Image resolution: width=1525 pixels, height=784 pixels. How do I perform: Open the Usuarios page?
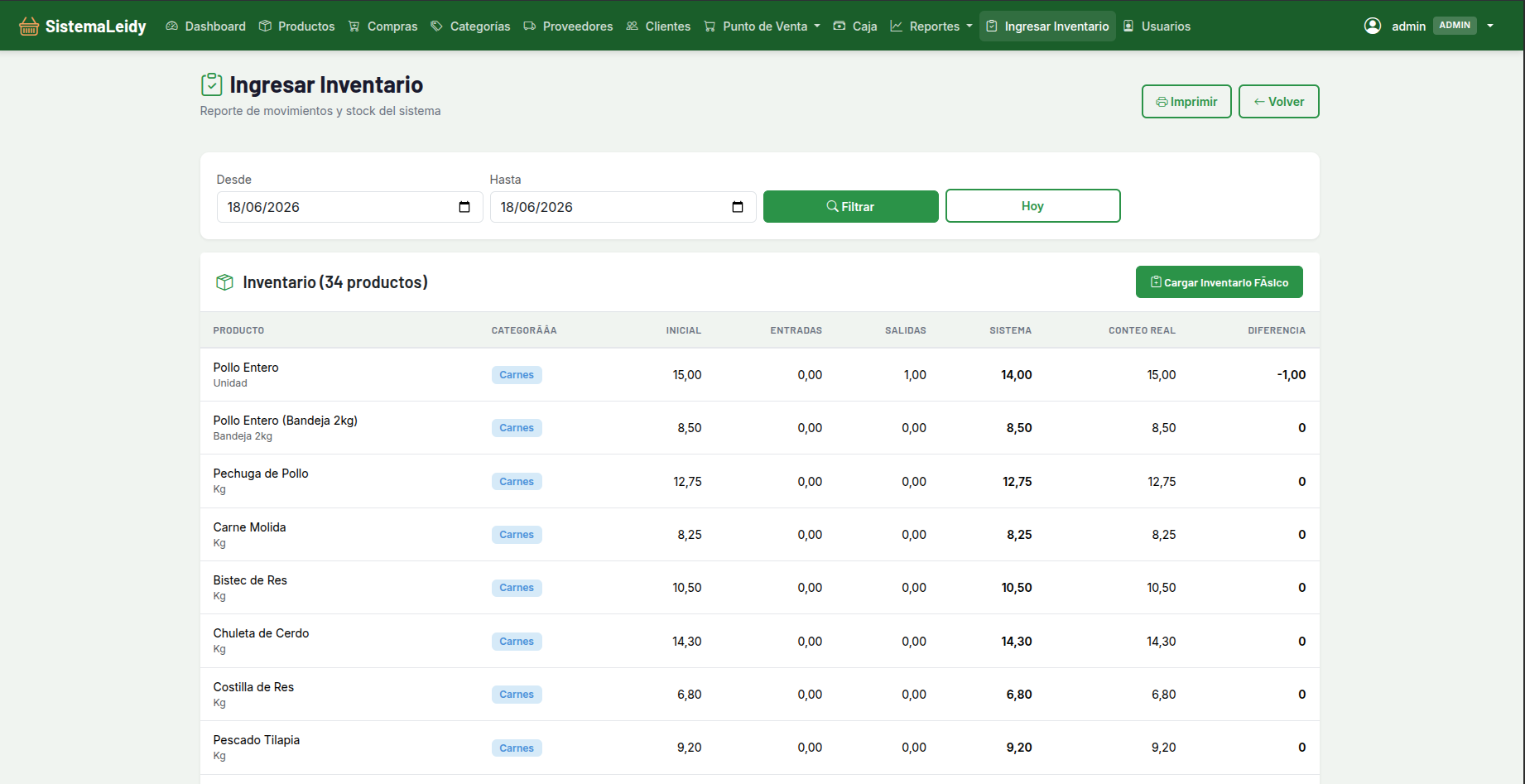(1157, 26)
